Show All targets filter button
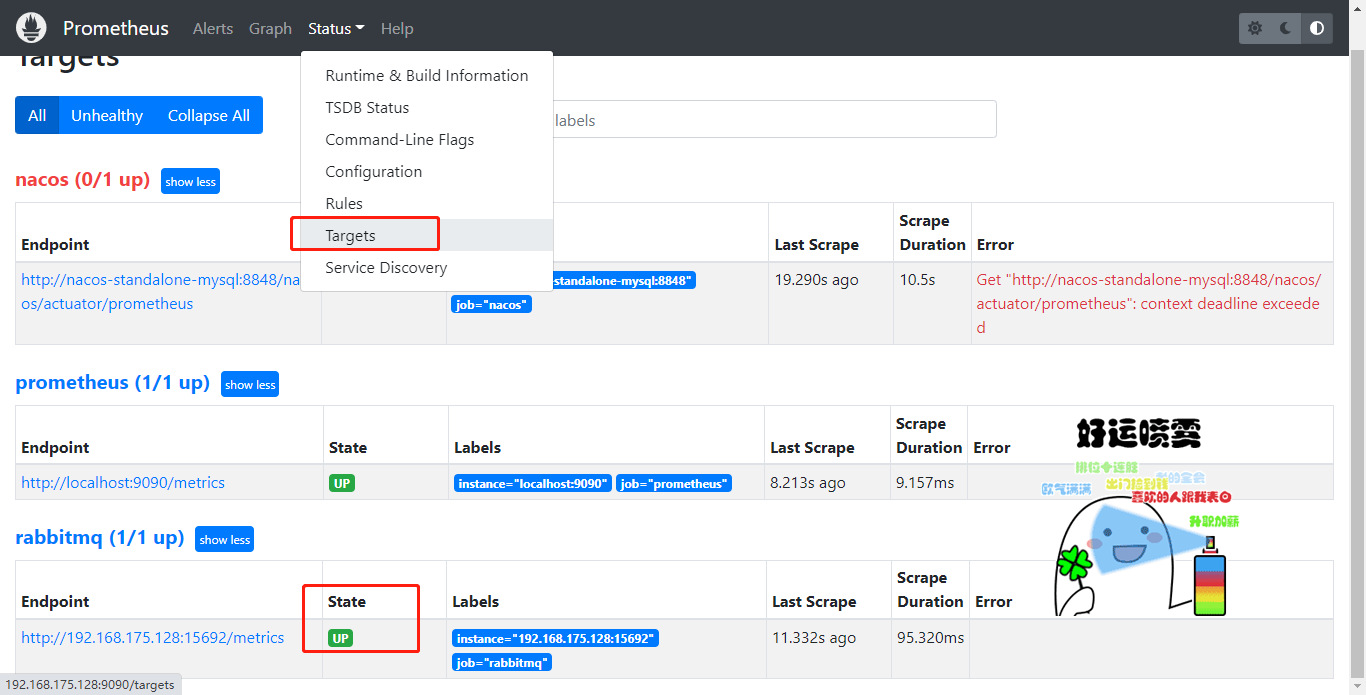Viewport: 1366px width, 695px height. [x=37, y=115]
